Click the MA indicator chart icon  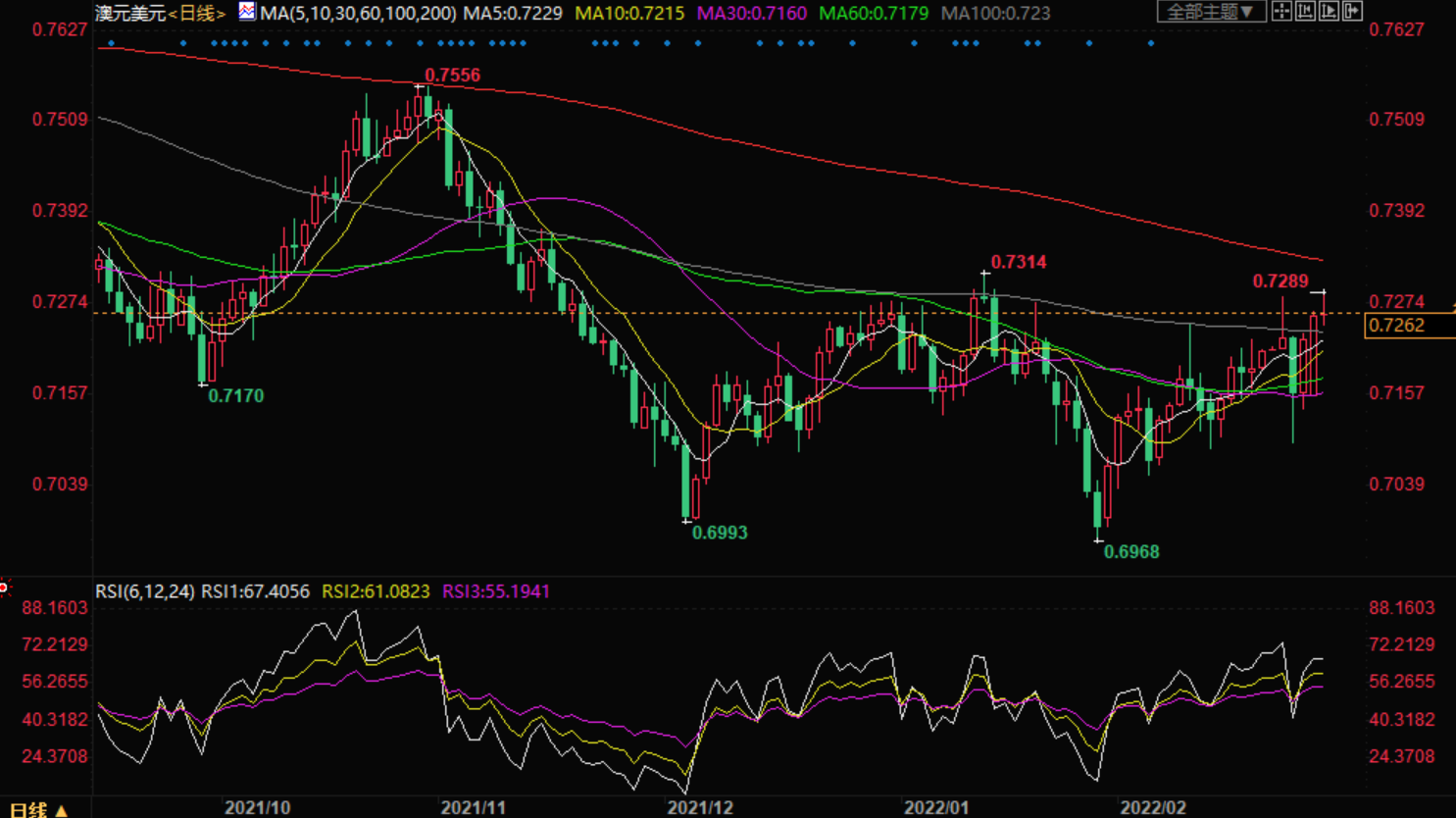[247, 12]
